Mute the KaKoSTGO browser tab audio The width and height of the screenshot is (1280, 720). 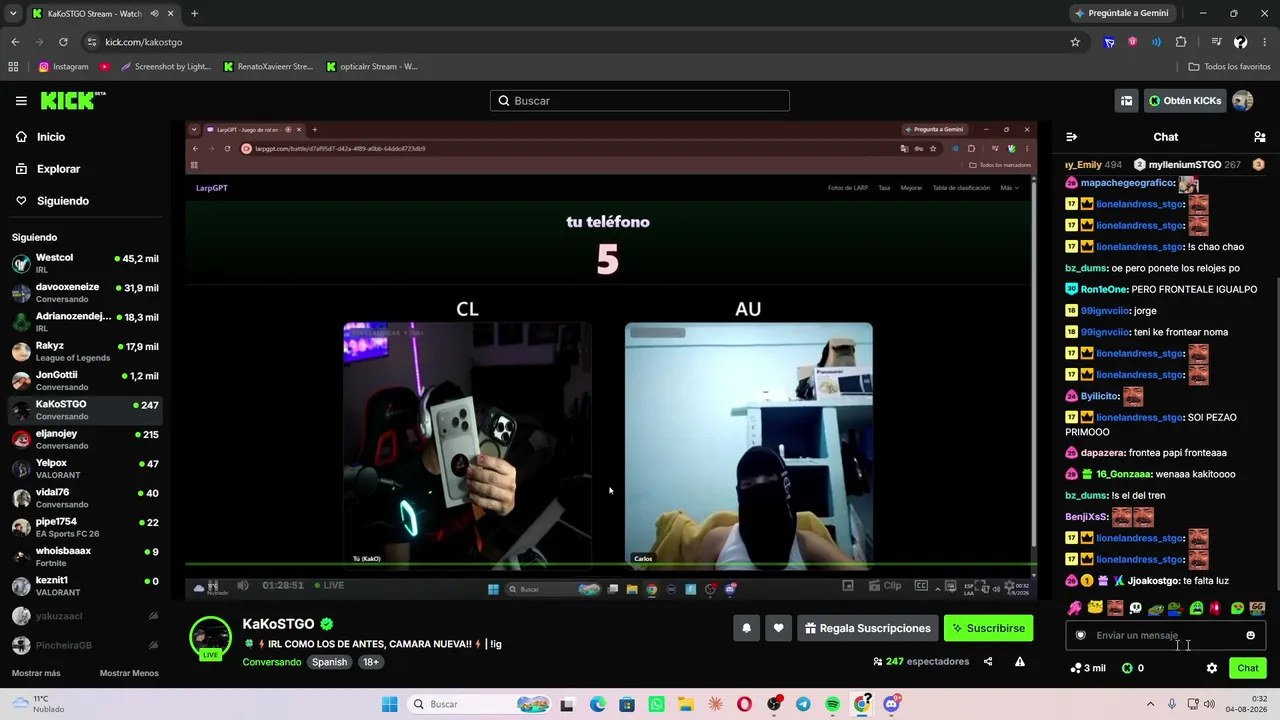click(x=154, y=14)
